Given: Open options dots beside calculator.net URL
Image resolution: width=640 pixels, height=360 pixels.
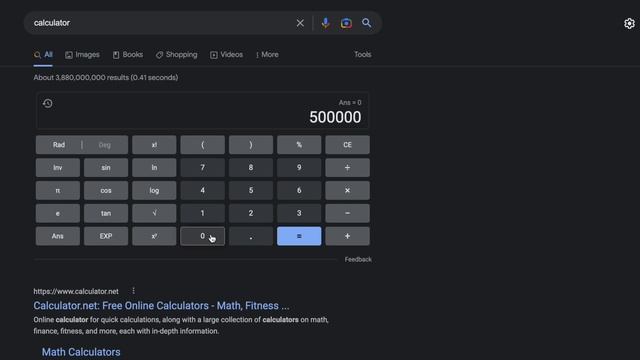Looking at the screenshot, I should pyautogui.click(x=133, y=291).
